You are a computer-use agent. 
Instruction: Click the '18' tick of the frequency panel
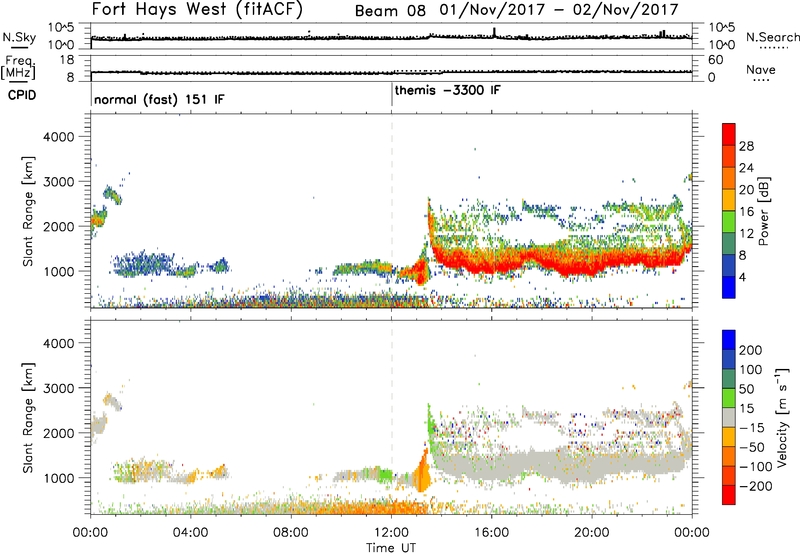pos(67,60)
